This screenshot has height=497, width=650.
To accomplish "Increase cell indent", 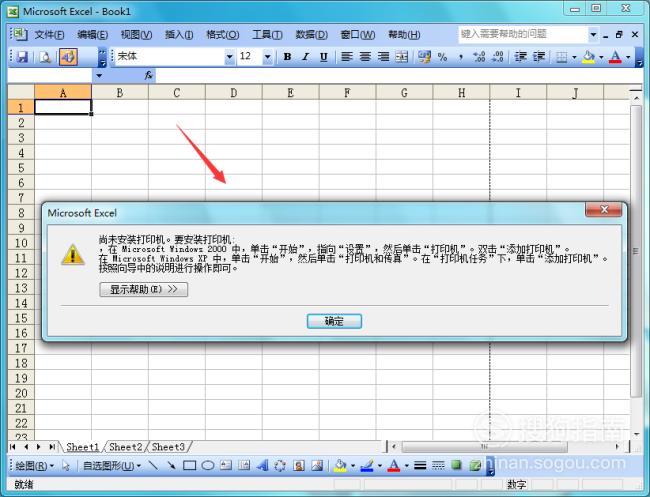I will (539, 57).
